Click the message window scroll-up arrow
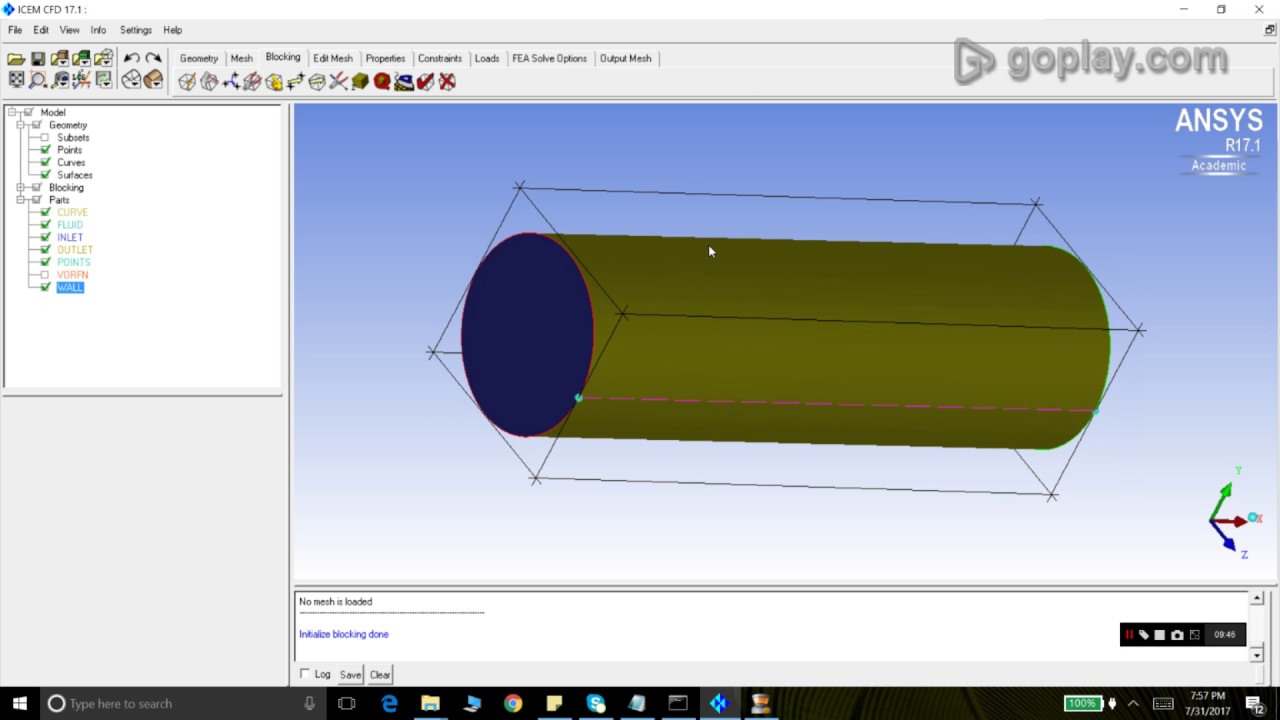 tap(1257, 598)
